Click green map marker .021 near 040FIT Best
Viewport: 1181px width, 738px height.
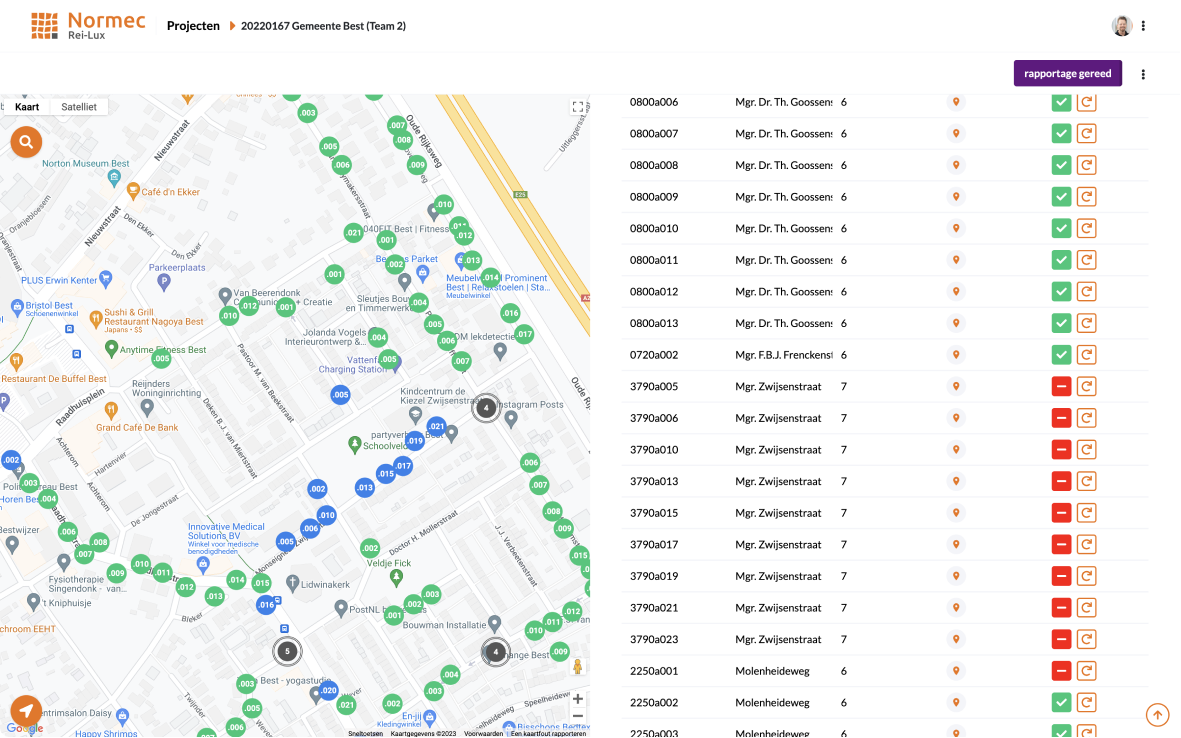(353, 233)
